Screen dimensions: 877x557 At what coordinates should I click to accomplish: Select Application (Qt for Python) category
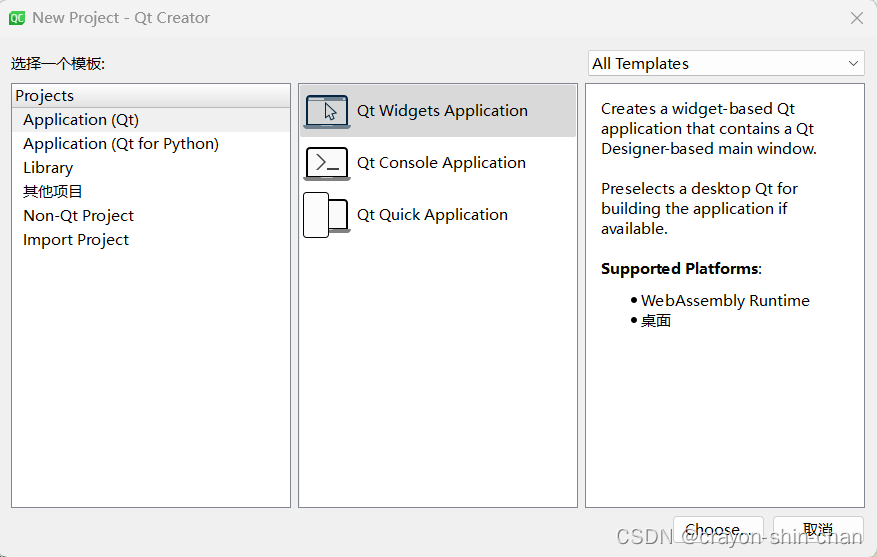(121, 144)
